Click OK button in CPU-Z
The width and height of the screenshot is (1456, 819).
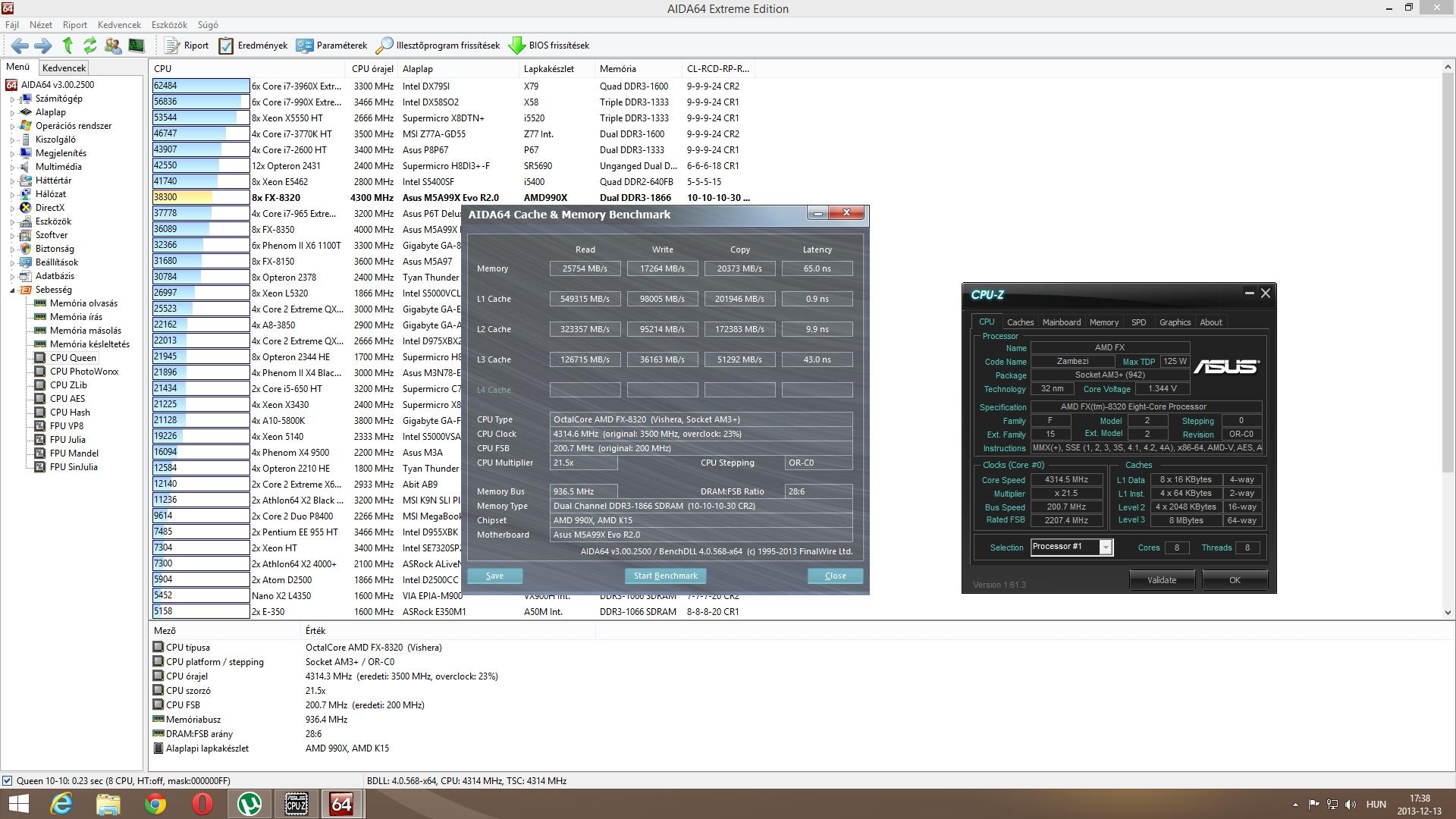pos(1235,580)
